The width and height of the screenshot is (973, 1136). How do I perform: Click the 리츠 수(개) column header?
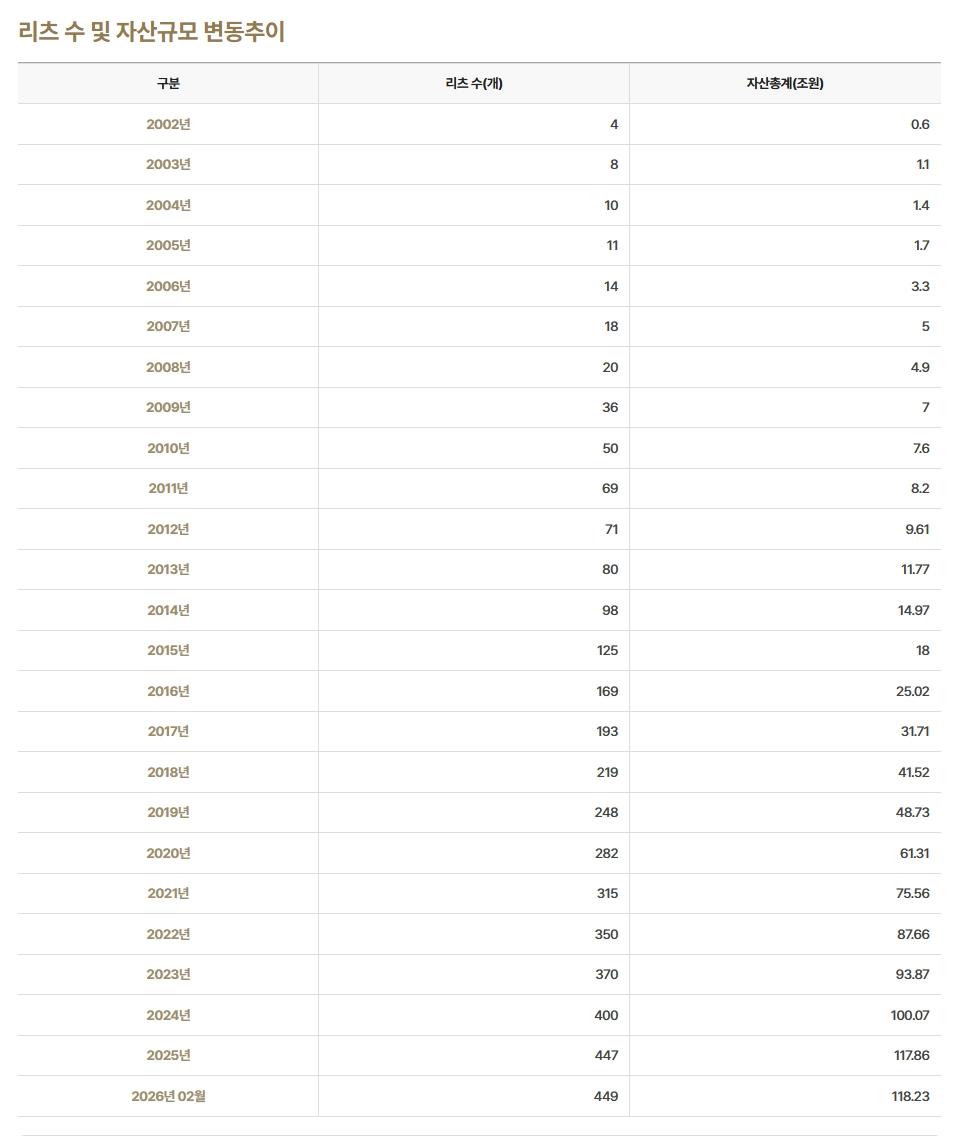click(x=474, y=83)
